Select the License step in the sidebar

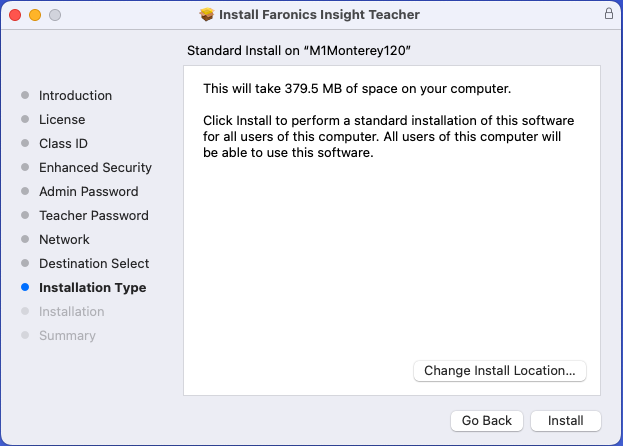62,120
